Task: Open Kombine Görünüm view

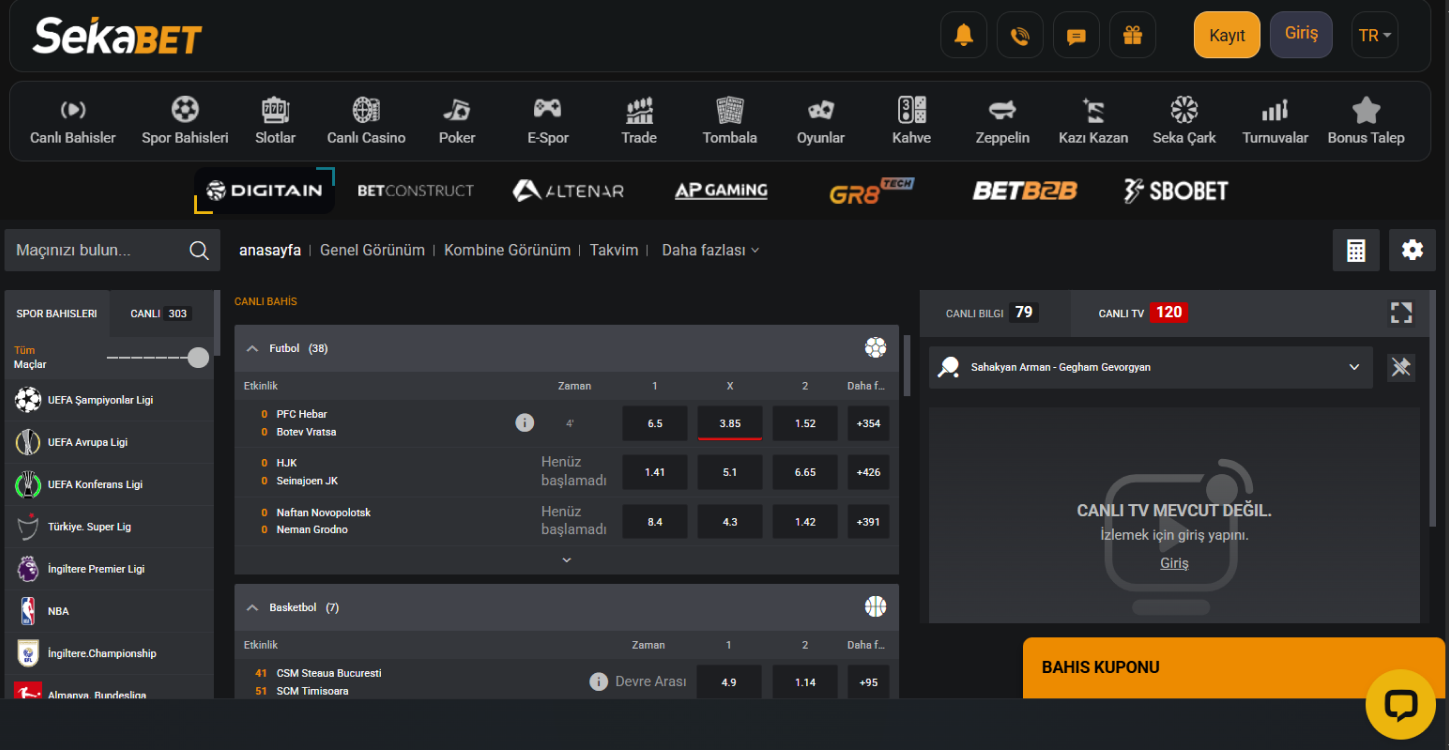Action: 507,250
